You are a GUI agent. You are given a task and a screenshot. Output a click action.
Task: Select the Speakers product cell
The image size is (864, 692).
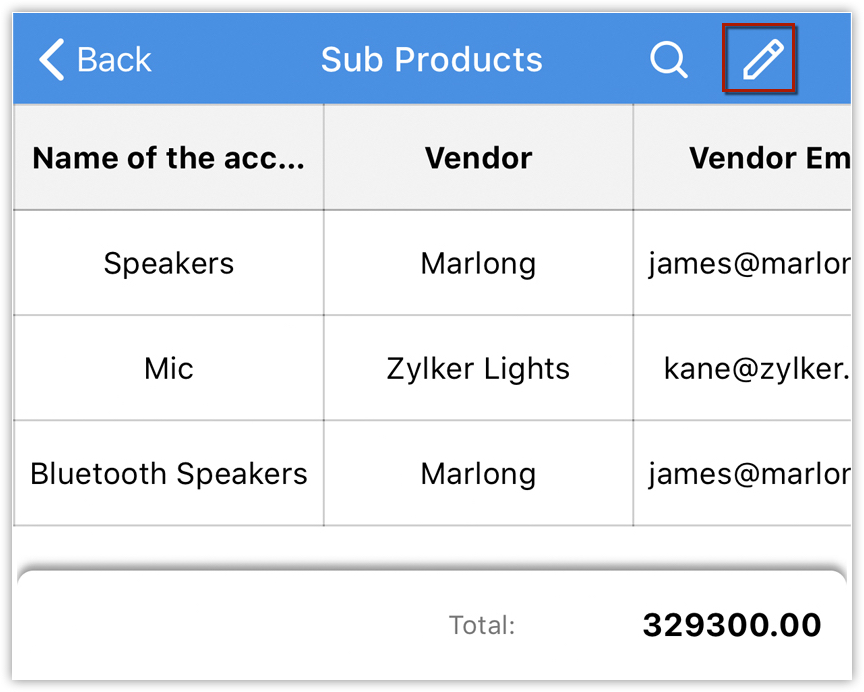(168, 264)
